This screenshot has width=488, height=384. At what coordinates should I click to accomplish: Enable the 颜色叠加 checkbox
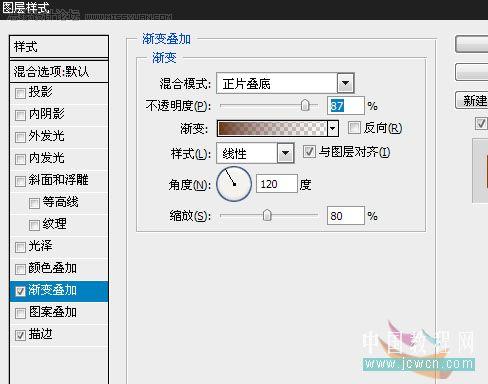(20, 269)
